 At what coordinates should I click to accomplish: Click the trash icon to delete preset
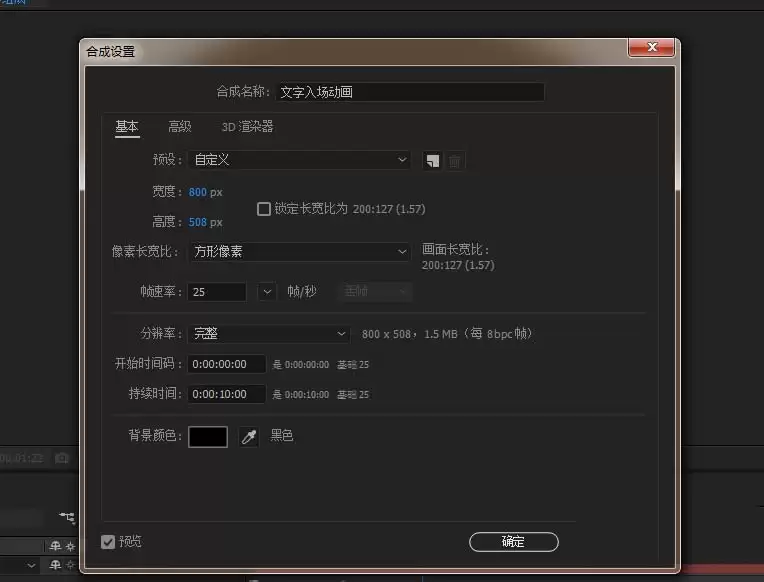point(454,160)
